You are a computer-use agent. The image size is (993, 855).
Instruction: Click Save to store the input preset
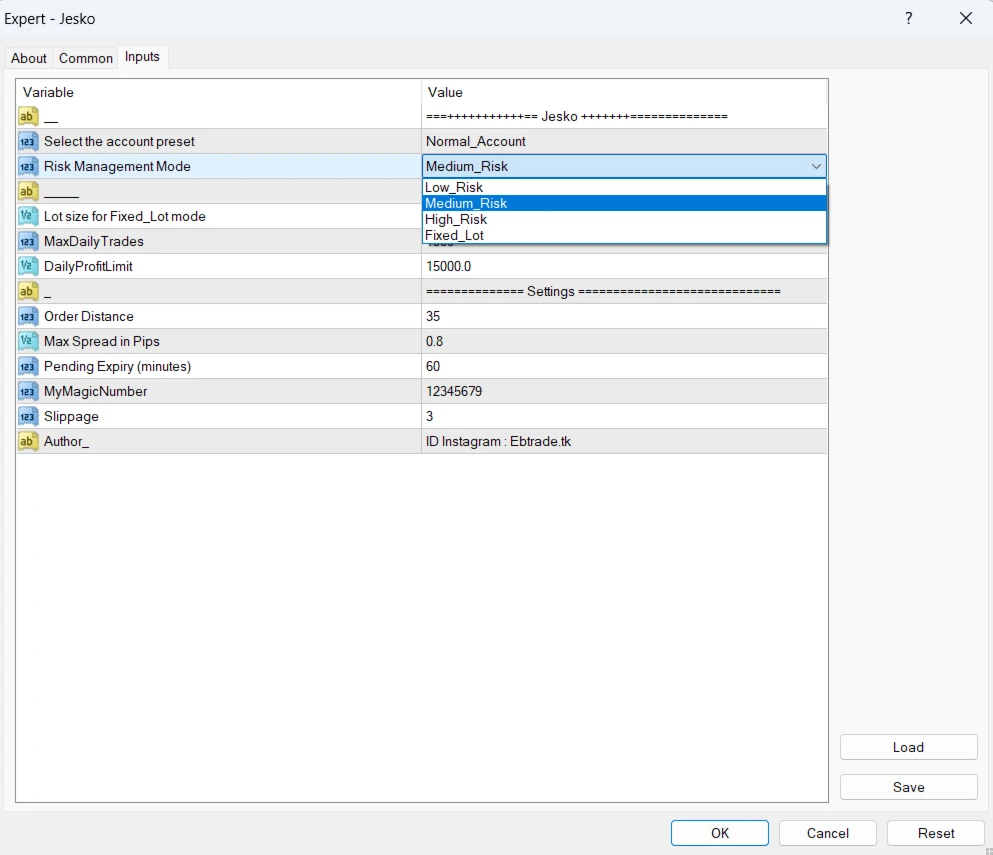[x=908, y=787]
